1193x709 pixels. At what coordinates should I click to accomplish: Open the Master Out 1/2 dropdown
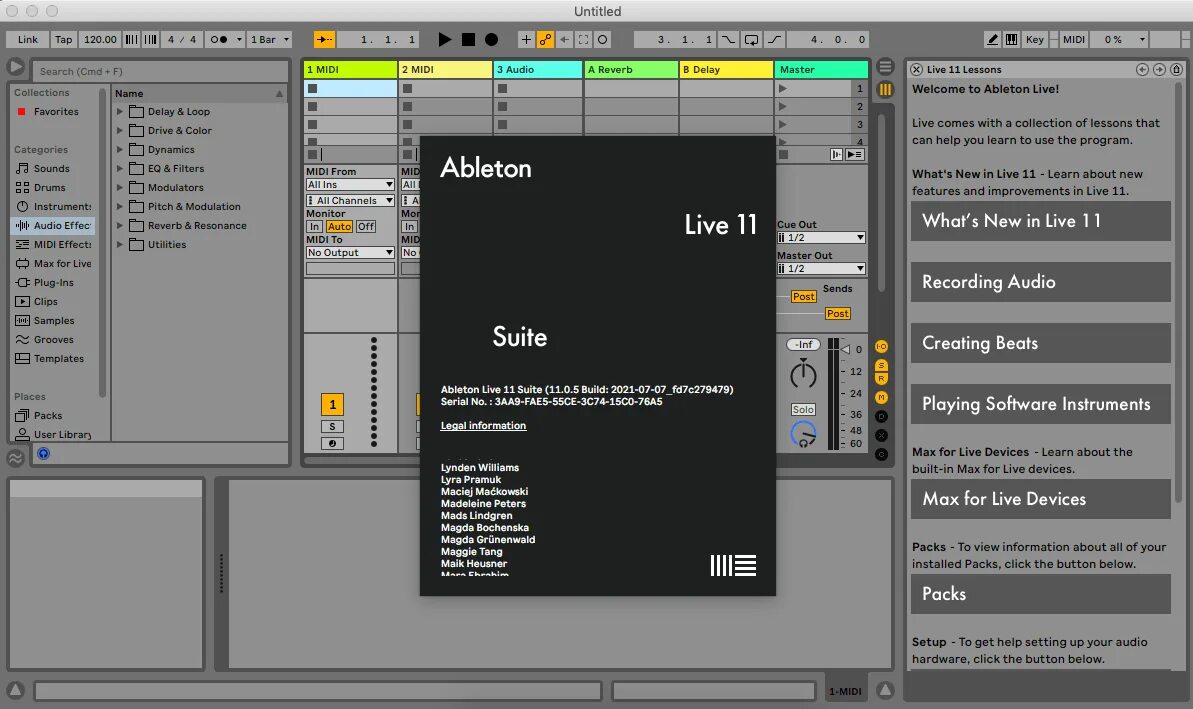[821, 269]
